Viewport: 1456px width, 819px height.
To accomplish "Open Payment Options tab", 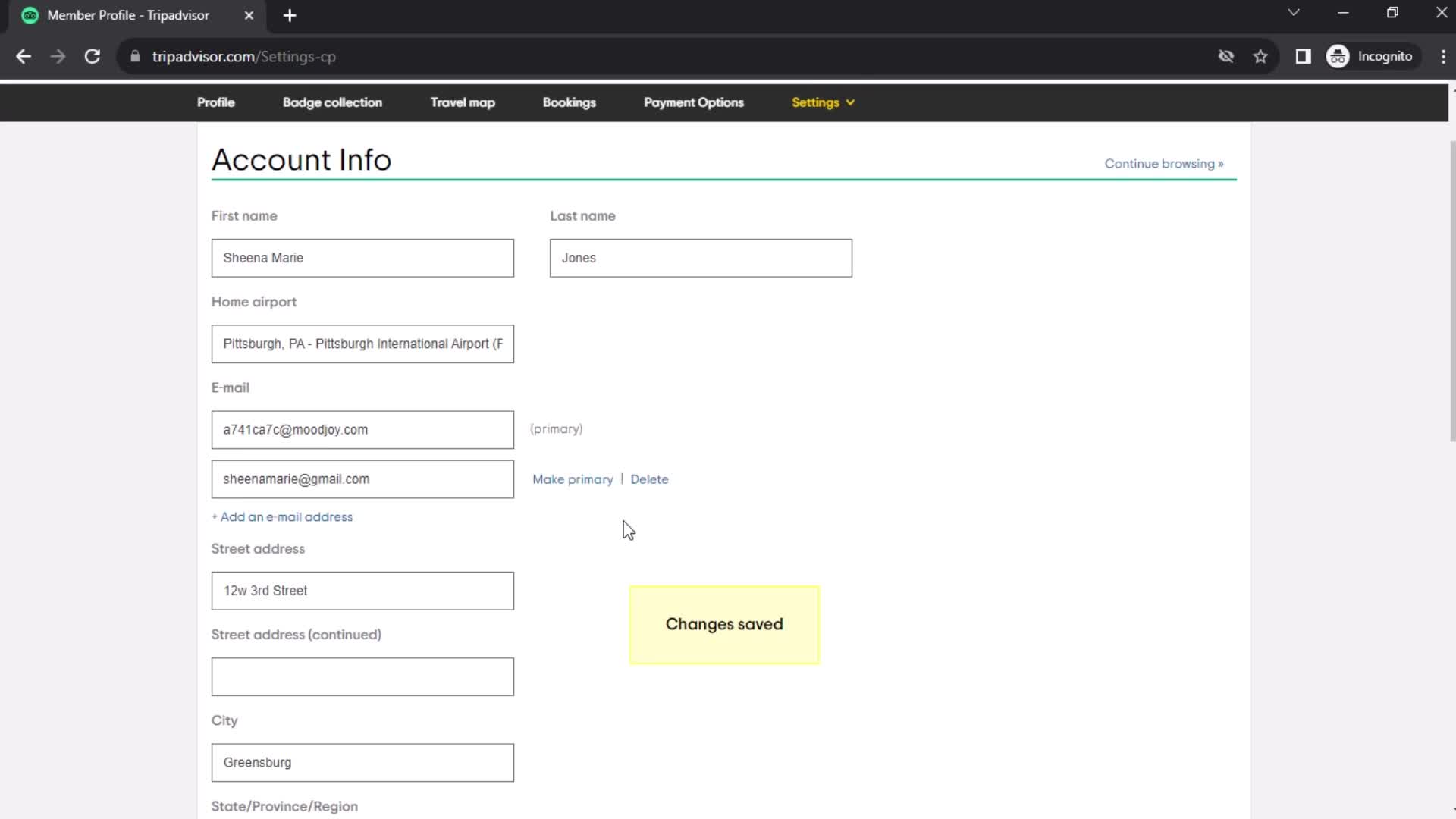I will pyautogui.click(x=694, y=102).
